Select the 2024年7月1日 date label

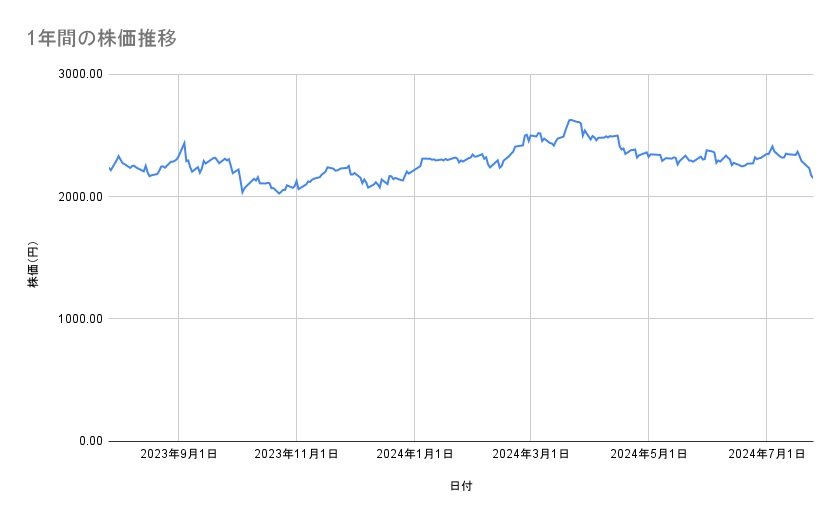point(767,455)
